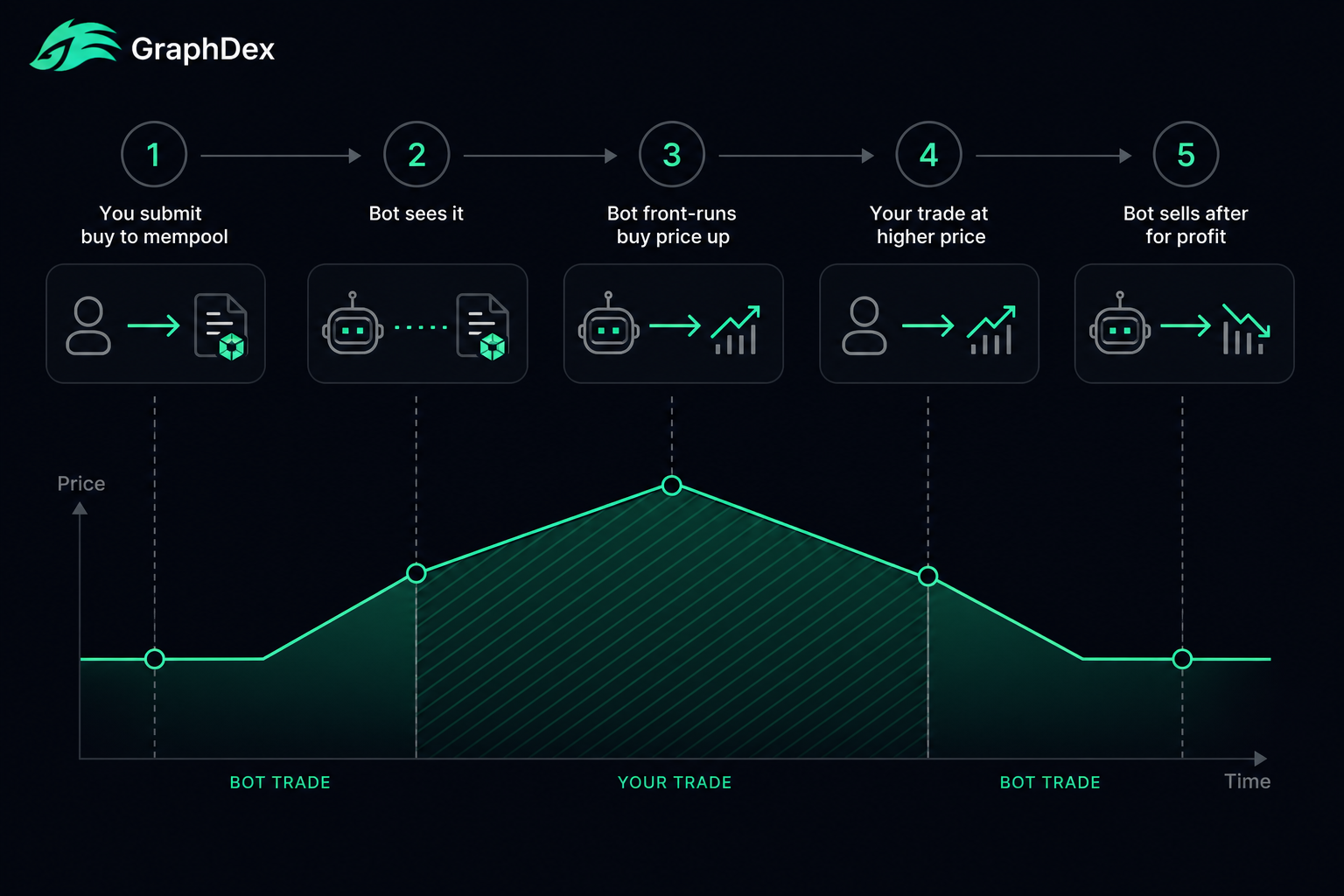Click the bot icon in the sells-for-profit card

point(1120,324)
